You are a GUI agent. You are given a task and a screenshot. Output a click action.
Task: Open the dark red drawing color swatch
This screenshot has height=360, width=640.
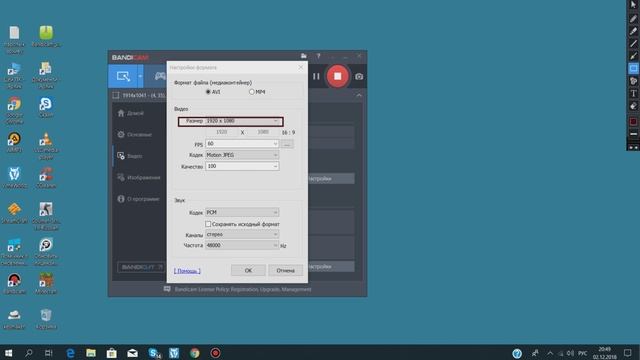click(x=633, y=122)
